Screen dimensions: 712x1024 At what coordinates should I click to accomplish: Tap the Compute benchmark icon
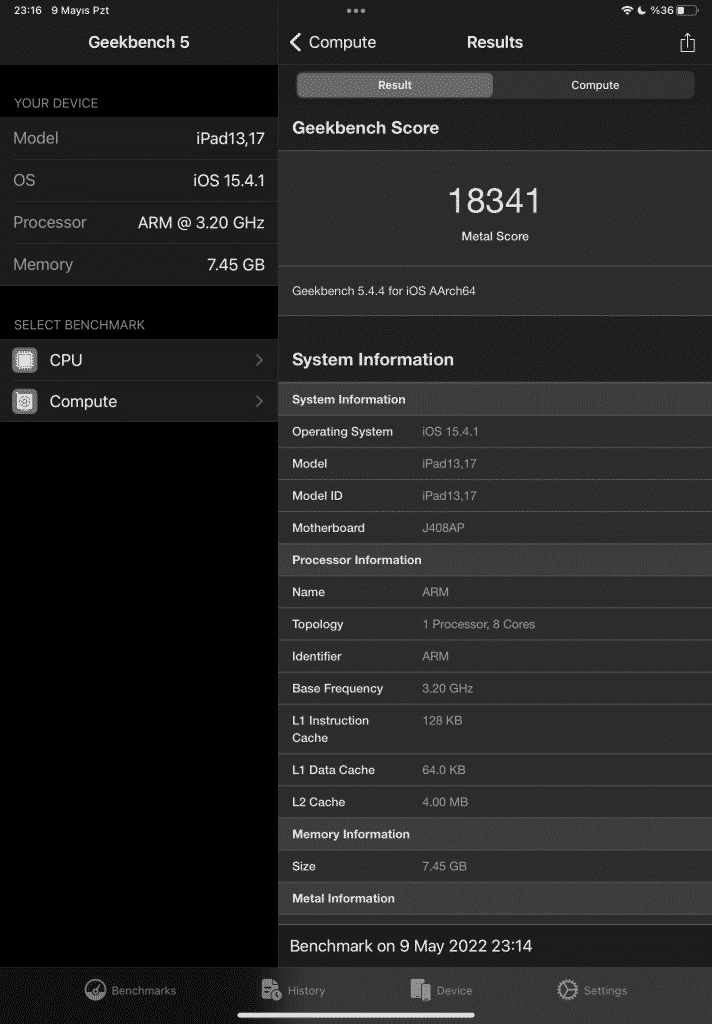point(25,401)
